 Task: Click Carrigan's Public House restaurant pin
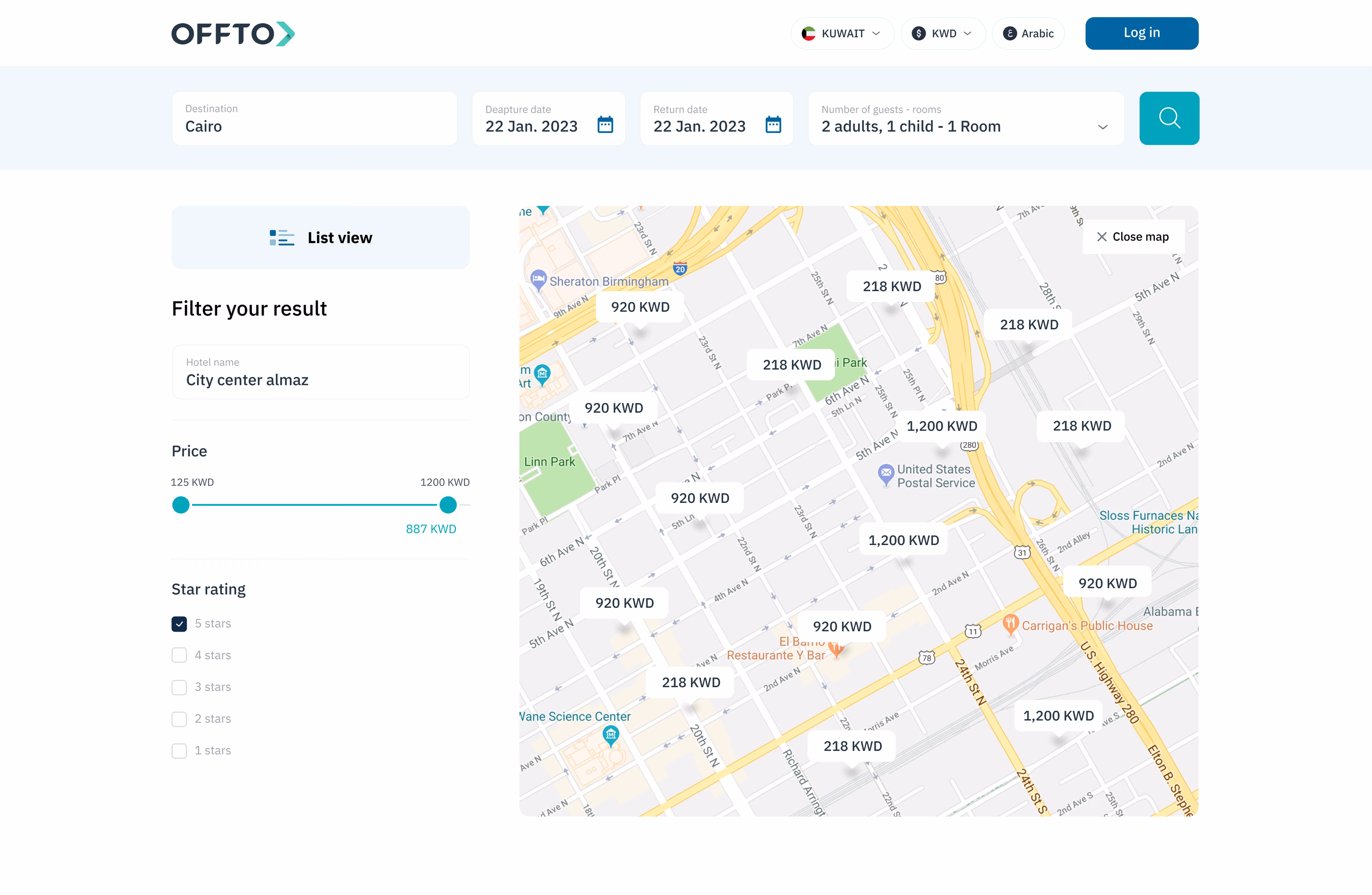[1010, 624]
